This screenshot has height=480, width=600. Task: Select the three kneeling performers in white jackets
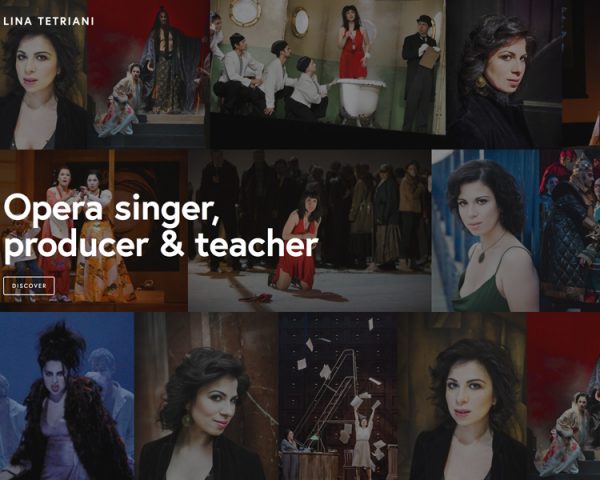click(272, 77)
